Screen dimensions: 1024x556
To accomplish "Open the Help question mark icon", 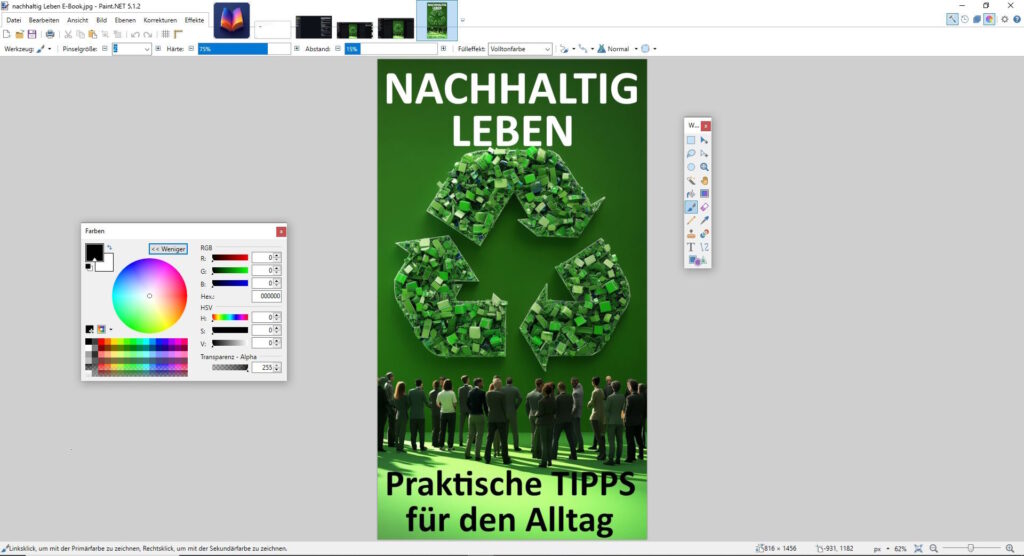I will click(1017, 19).
